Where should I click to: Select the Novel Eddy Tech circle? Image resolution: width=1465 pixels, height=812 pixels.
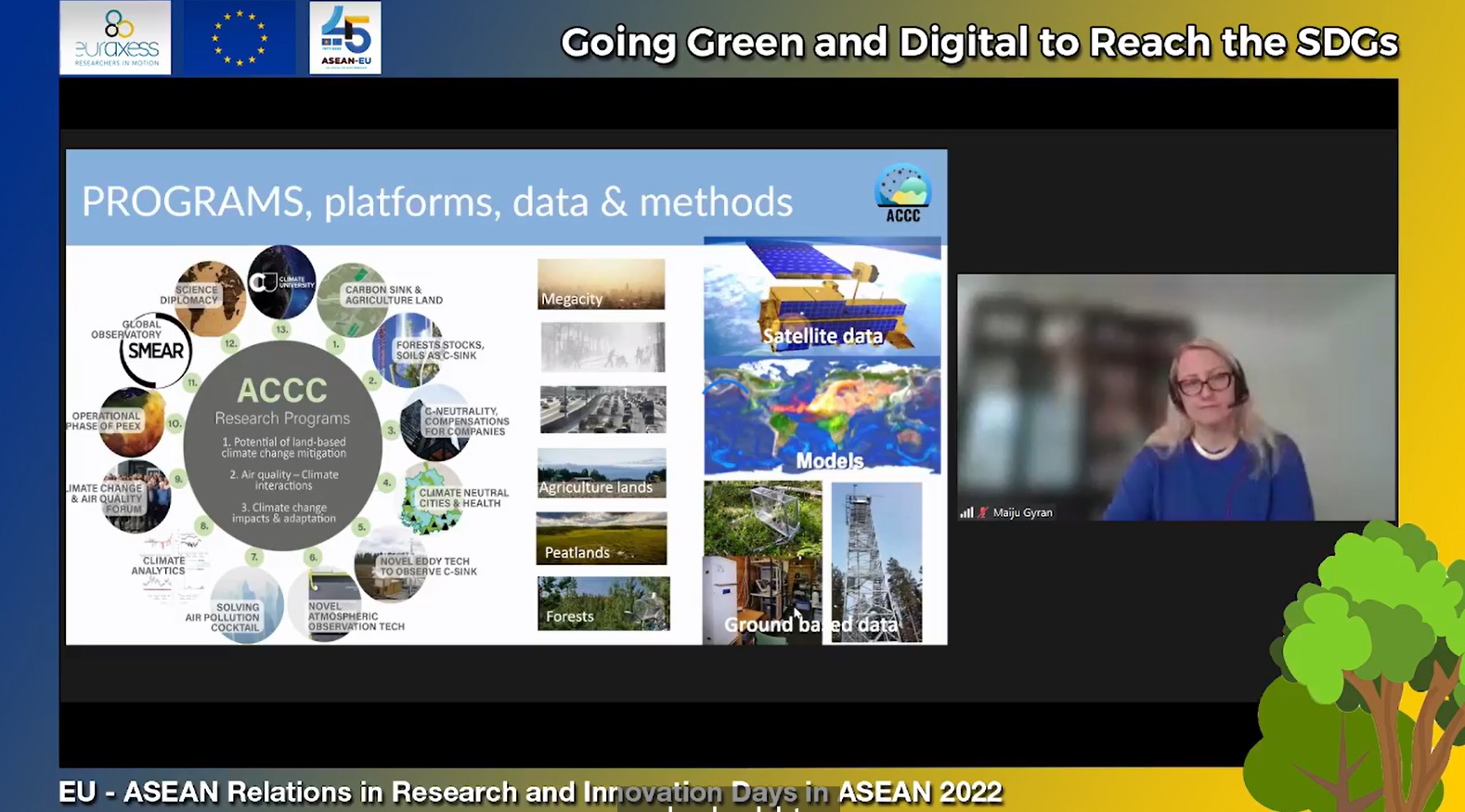point(390,565)
